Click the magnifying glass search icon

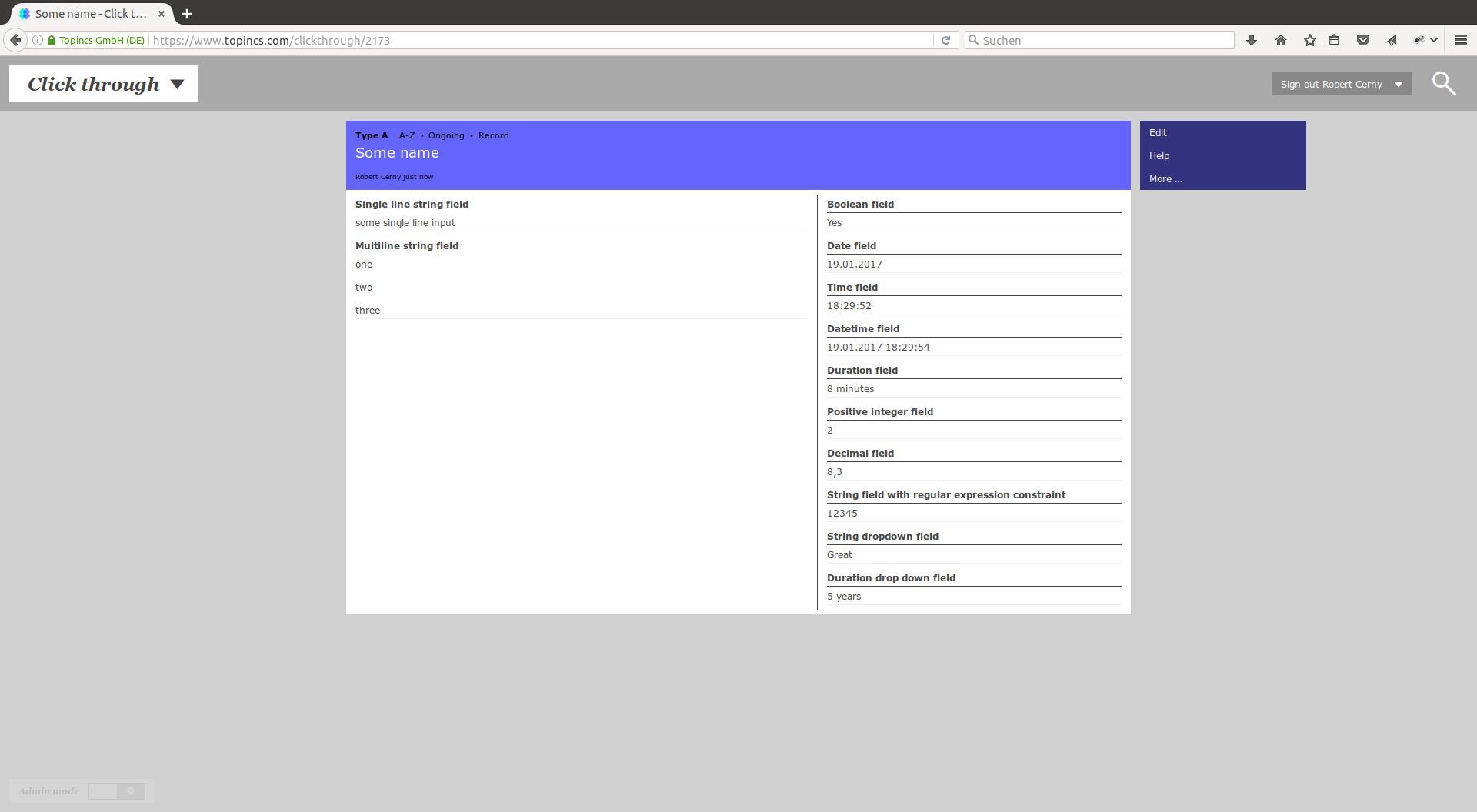click(x=1443, y=84)
